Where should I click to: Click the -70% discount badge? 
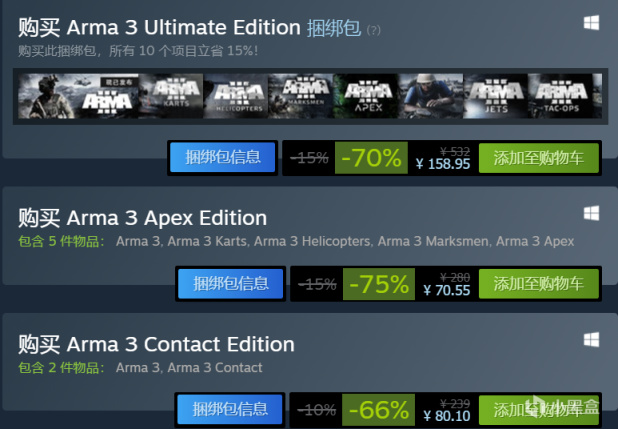tap(371, 157)
